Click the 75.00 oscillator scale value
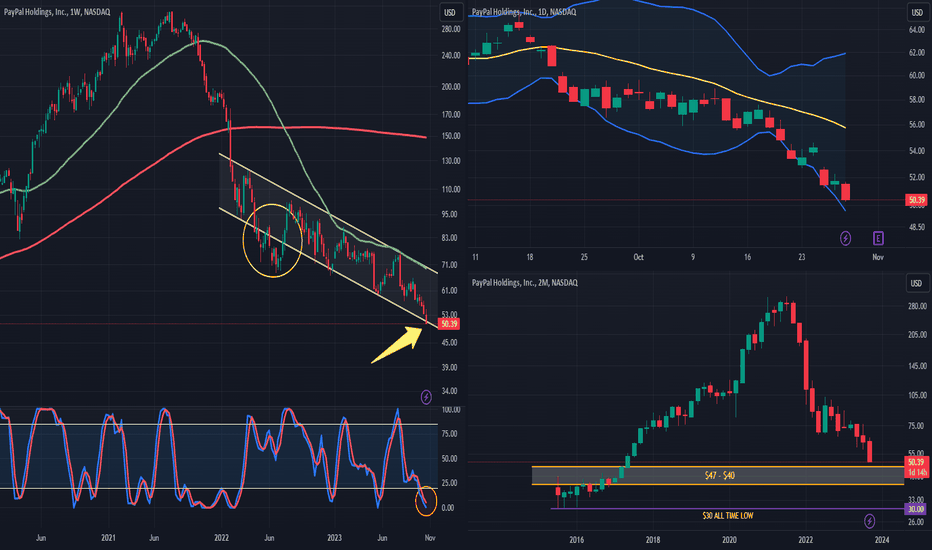Image resolution: width=932 pixels, height=550 pixels. pos(450,434)
